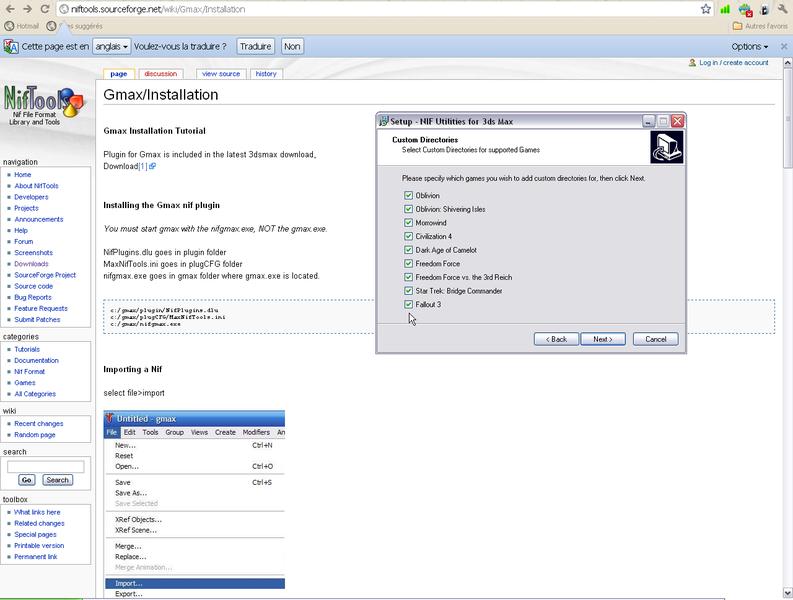This screenshot has width=793, height=600.
Task: Open the Source code link
Action: point(33,286)
